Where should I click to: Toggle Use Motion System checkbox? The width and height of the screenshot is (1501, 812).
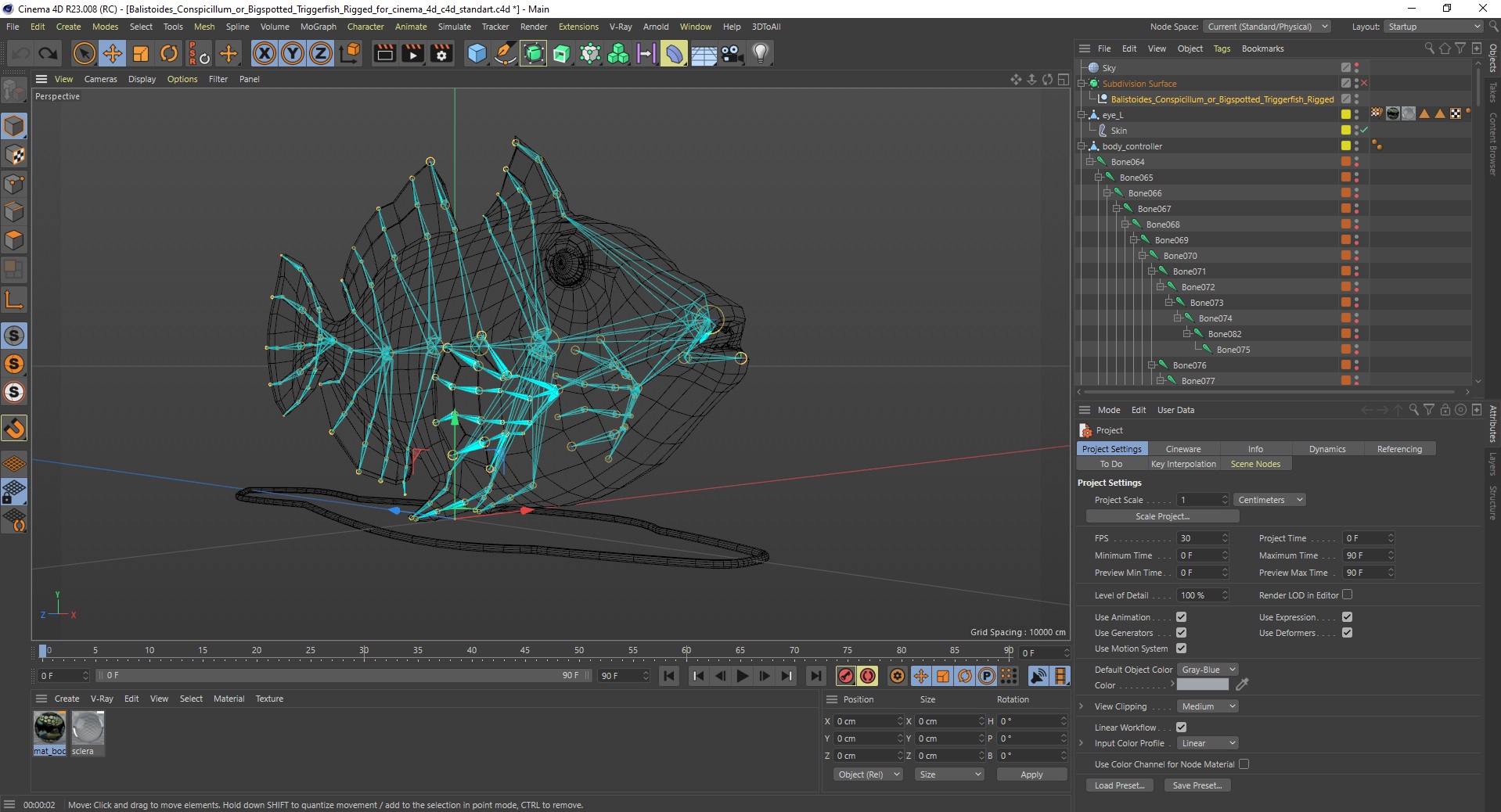[x=1181, y=649]
